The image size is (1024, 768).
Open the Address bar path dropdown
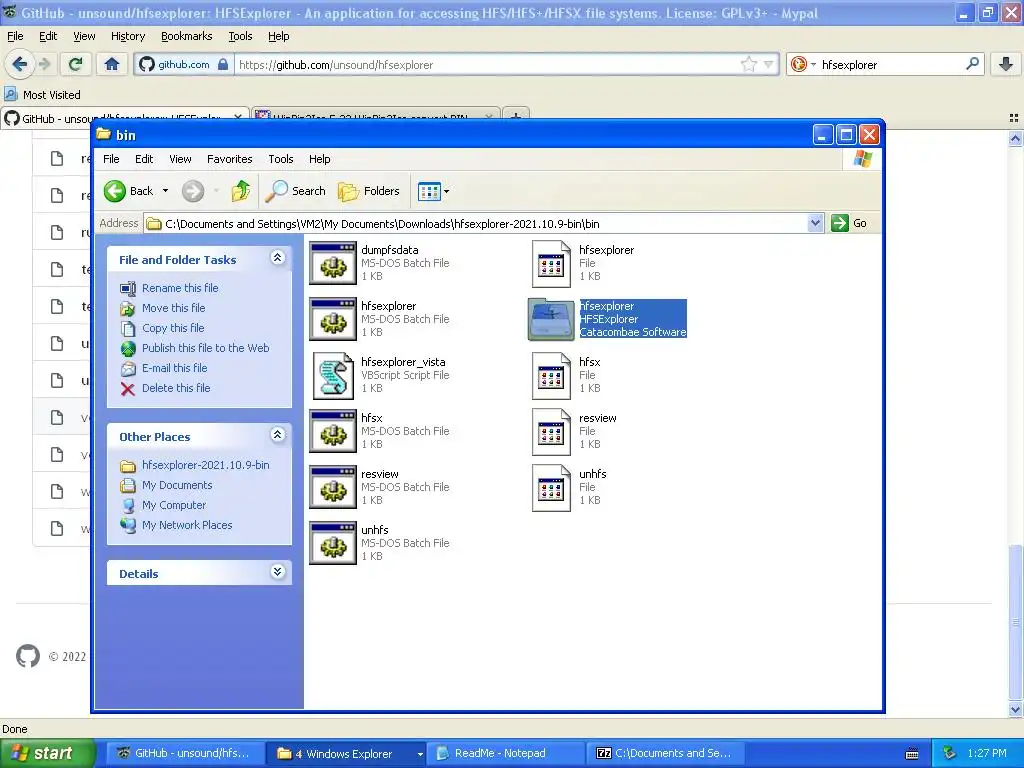click(x=815, y=223)
